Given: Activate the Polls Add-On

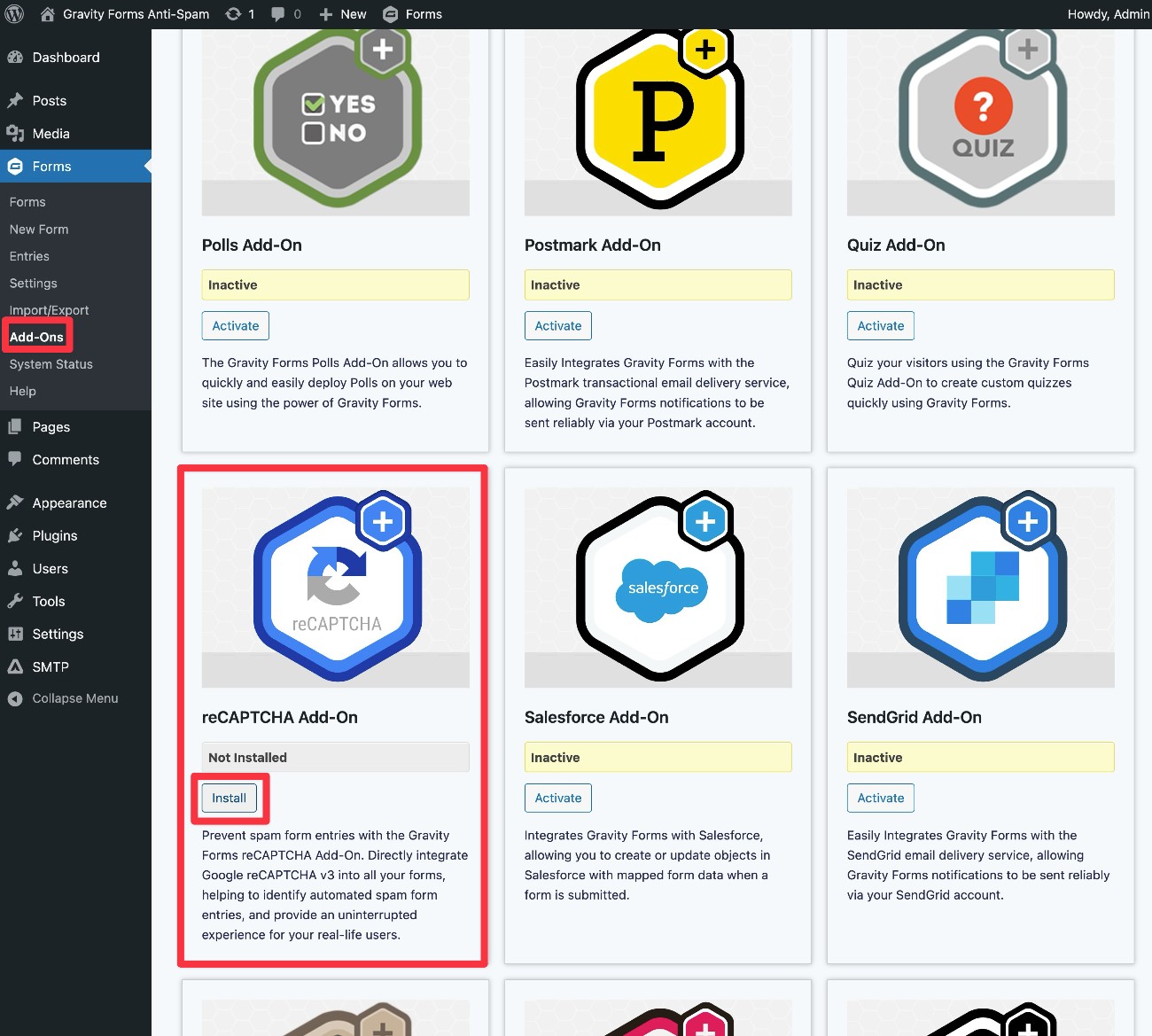Looking at the screenshot, I should pos(235,326).
